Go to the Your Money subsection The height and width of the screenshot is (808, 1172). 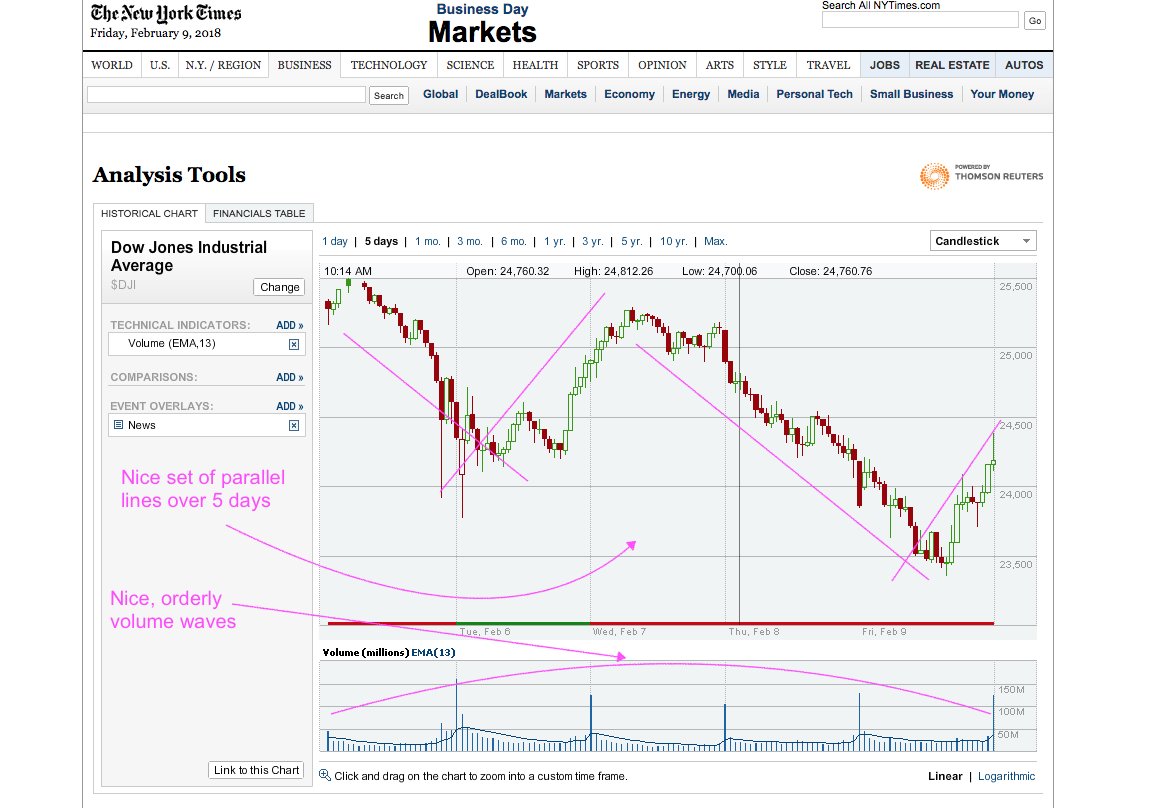[1002, 94]
